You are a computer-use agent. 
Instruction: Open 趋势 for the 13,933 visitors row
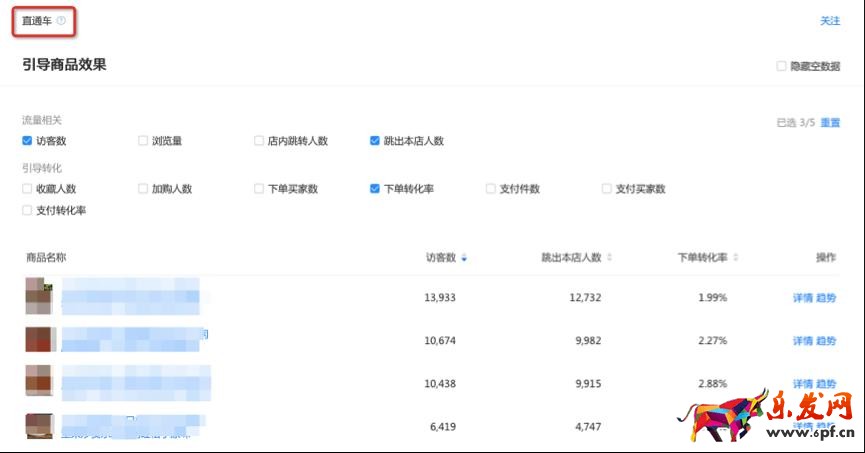826,298
